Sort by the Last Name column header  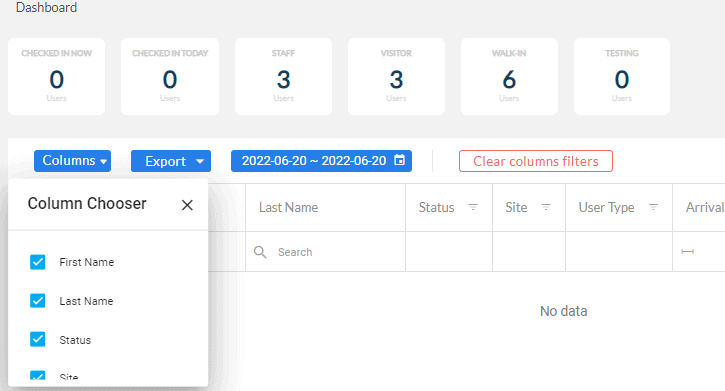[x=289, y=208]
